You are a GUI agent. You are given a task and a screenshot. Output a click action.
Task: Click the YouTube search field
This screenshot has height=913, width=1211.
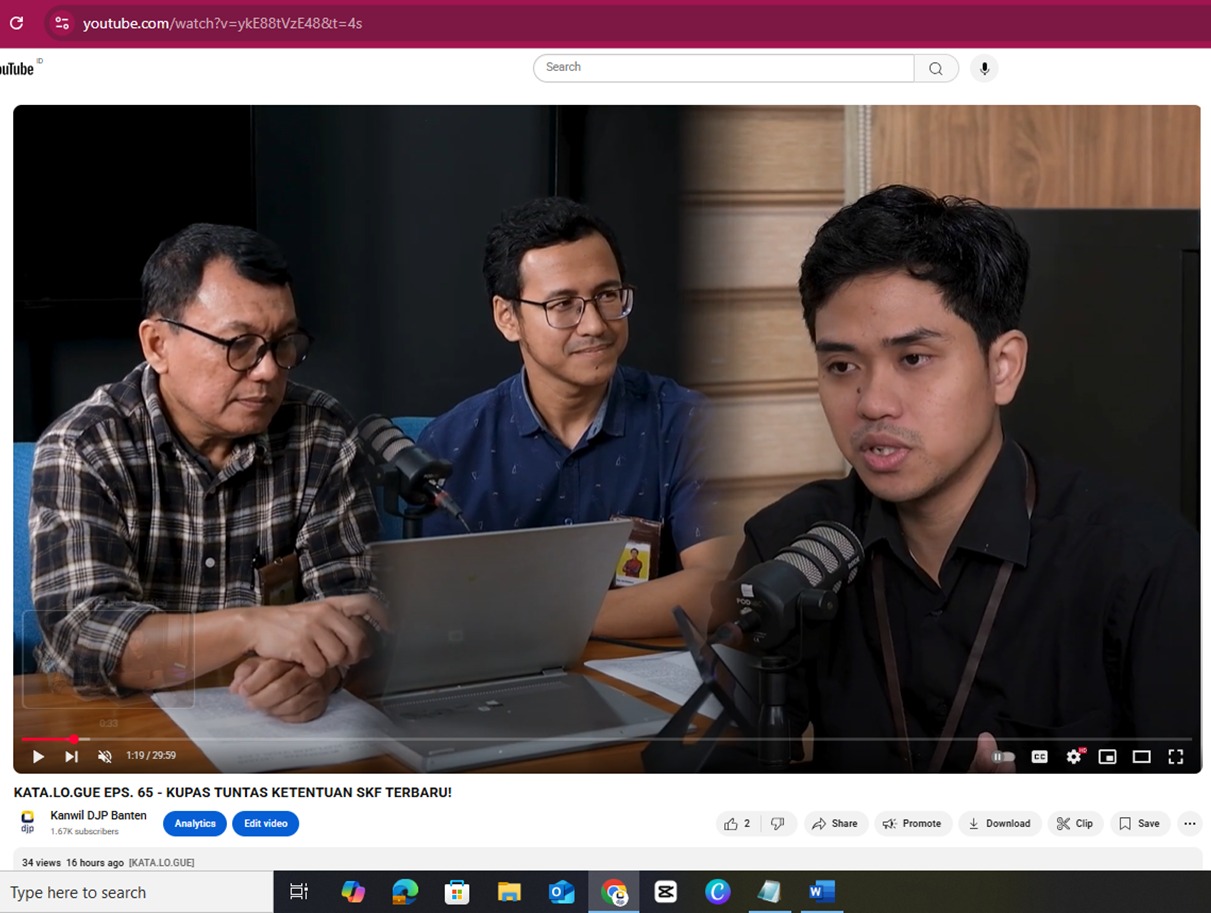(724, 68)
